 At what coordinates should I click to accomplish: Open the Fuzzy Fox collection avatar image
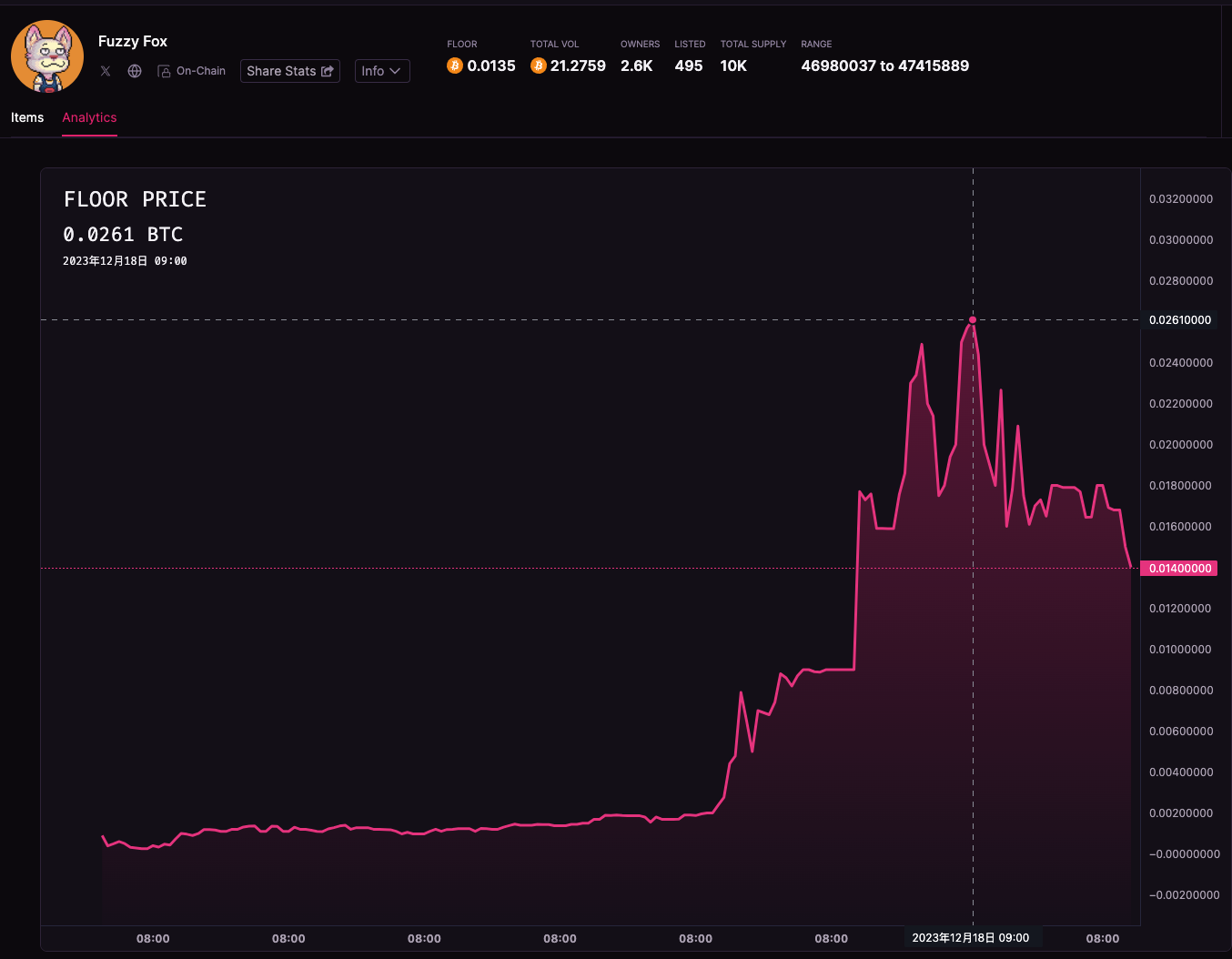click(47, 56)
